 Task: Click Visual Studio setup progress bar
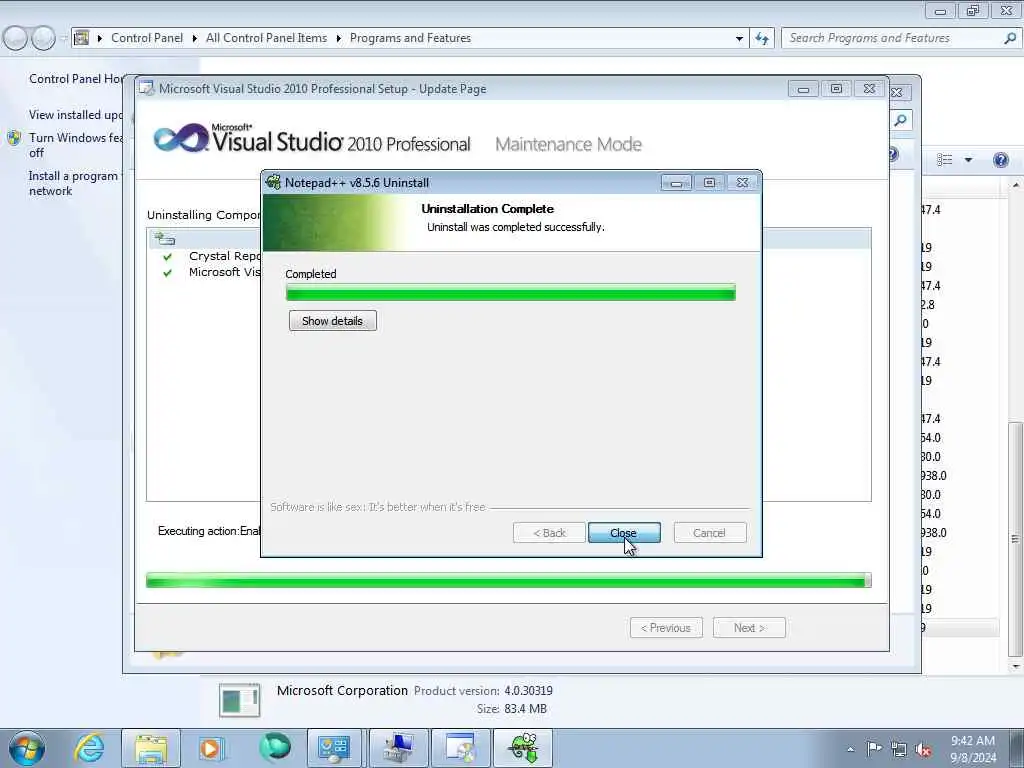point(509,580)
